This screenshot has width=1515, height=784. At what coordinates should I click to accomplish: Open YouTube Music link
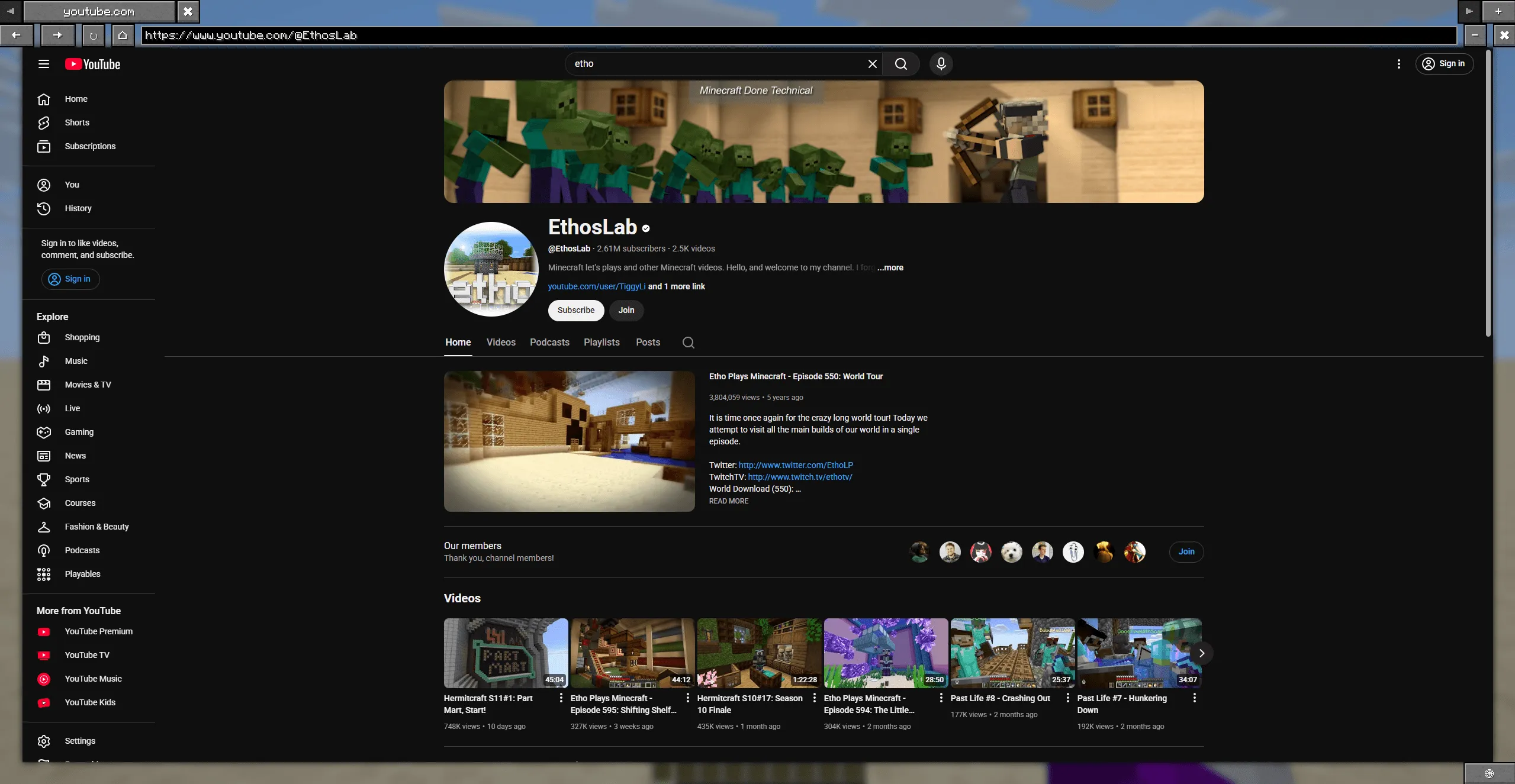[89, 679]
